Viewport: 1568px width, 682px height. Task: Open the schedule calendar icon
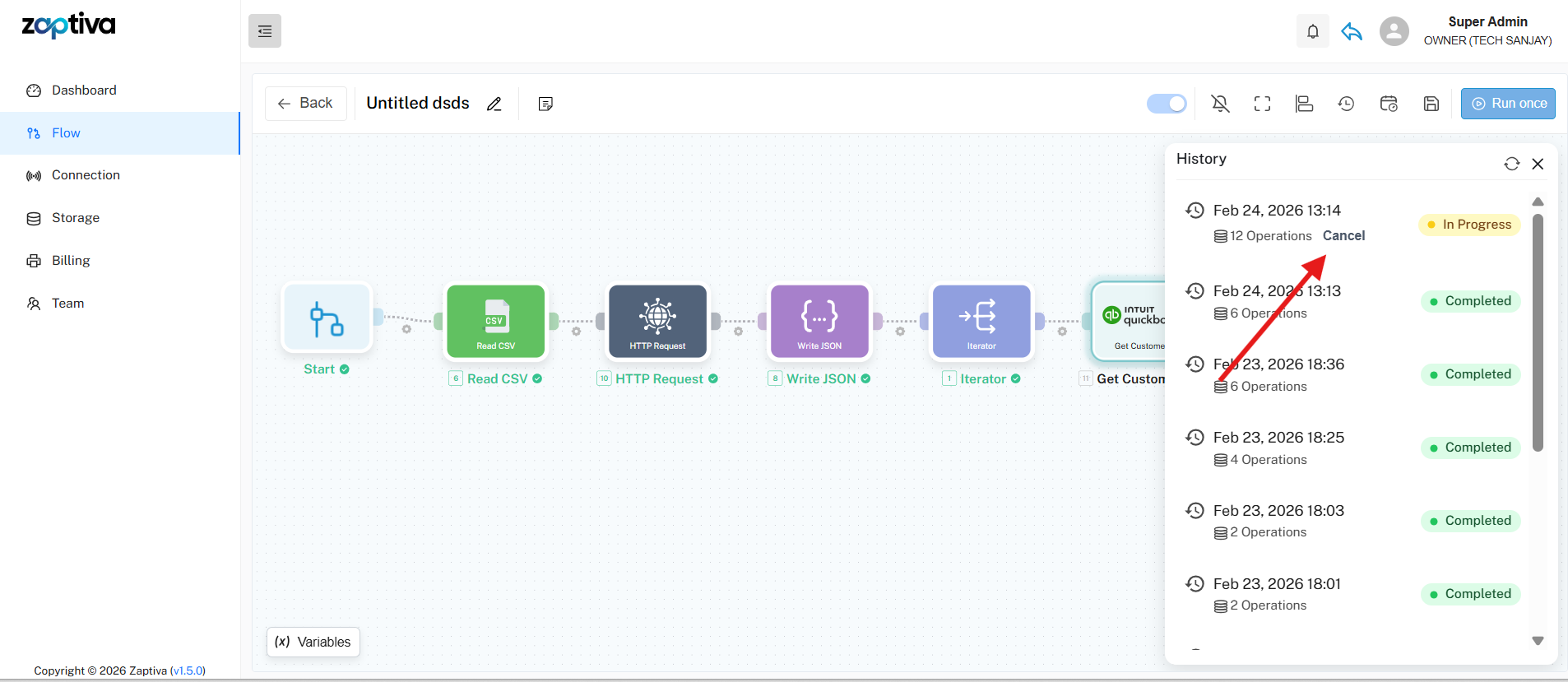(x=1389, y=104)
